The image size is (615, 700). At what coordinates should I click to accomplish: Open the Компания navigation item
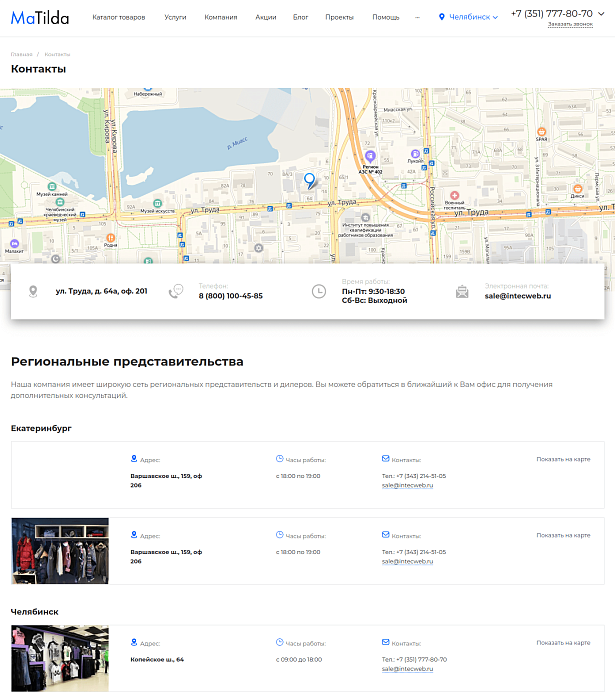point(221,17)
